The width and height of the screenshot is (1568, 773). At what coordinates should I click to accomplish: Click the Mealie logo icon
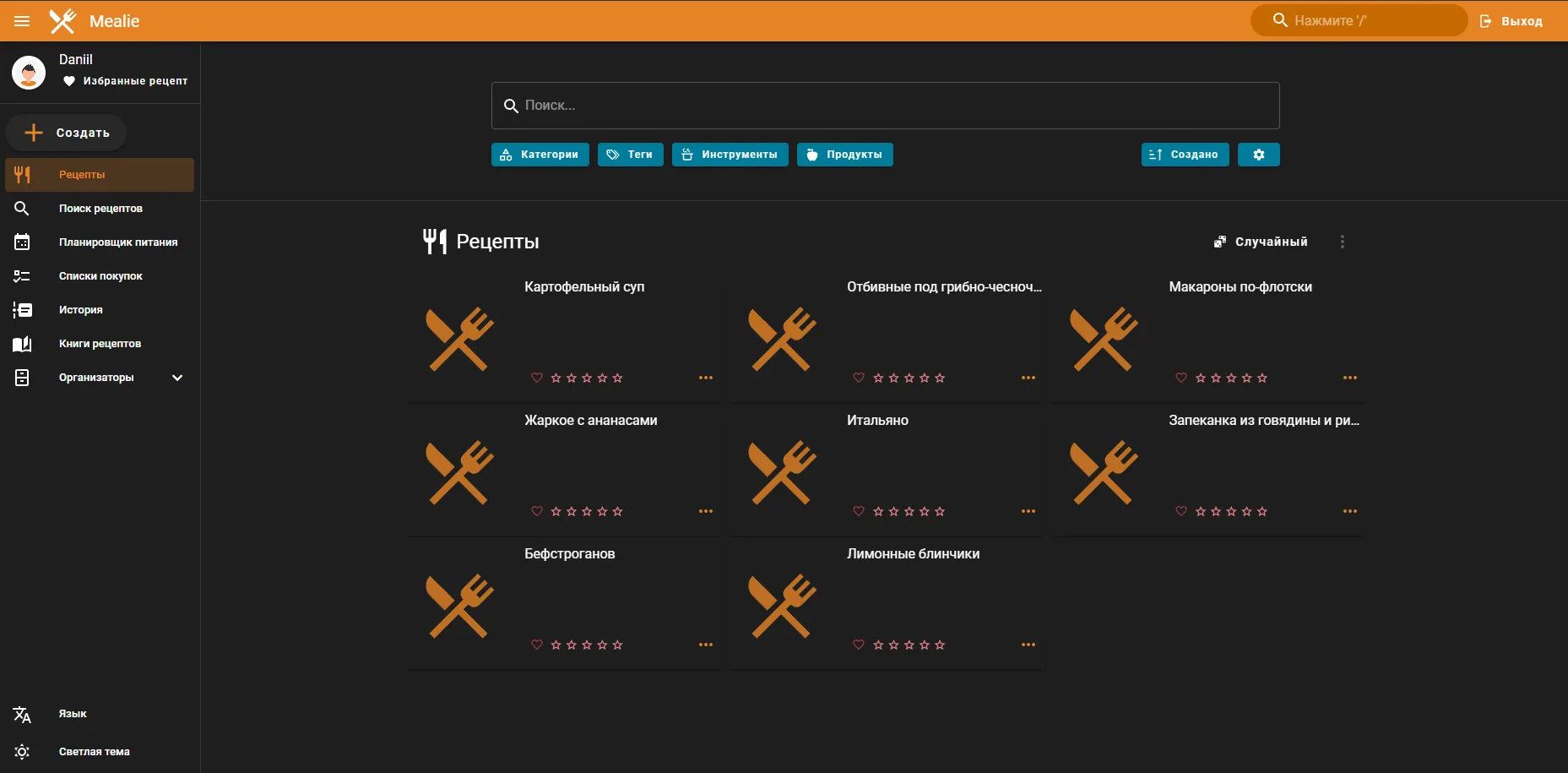(63, 21)
